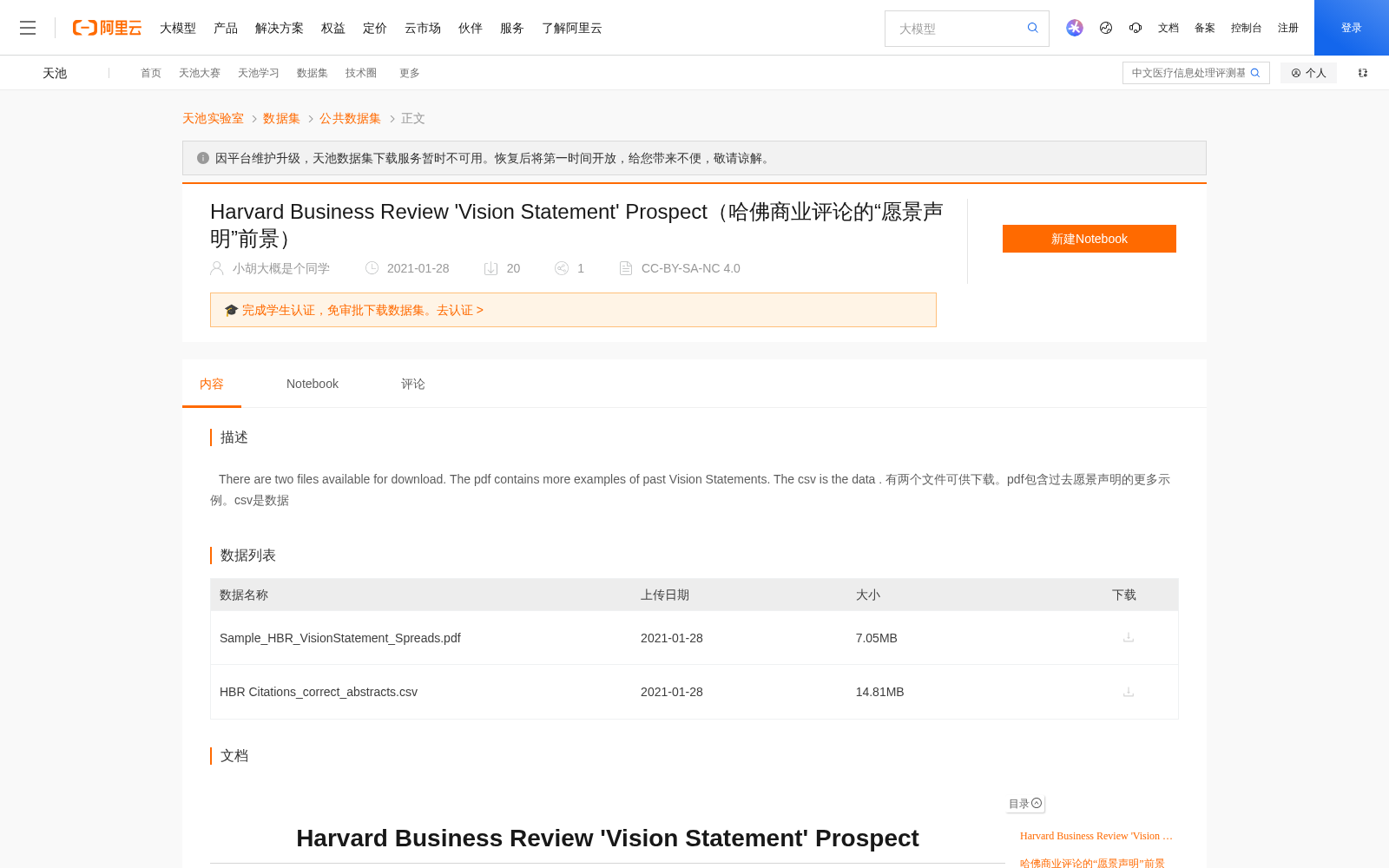Open 天池学习 navigation item
Screen dimensions: 1389x868
[x=259, y=73]
